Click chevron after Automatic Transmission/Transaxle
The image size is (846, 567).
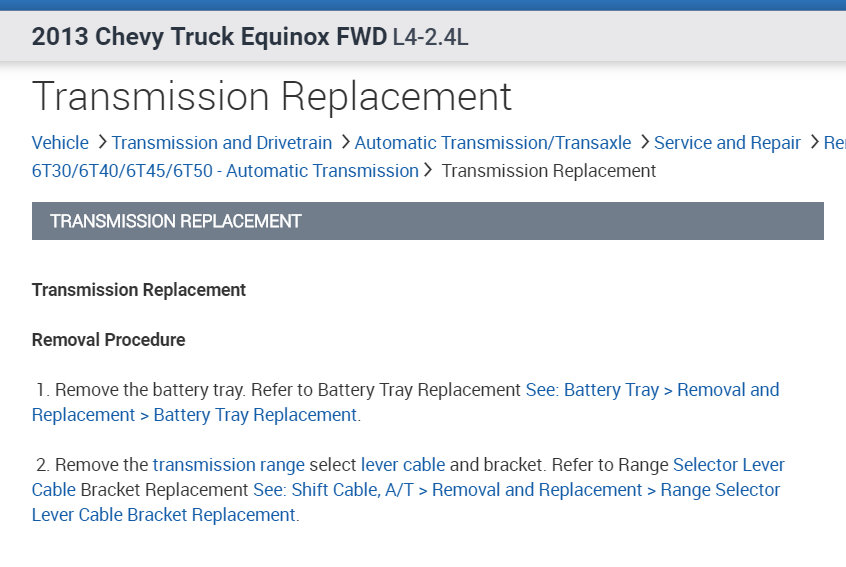[644, 143]
